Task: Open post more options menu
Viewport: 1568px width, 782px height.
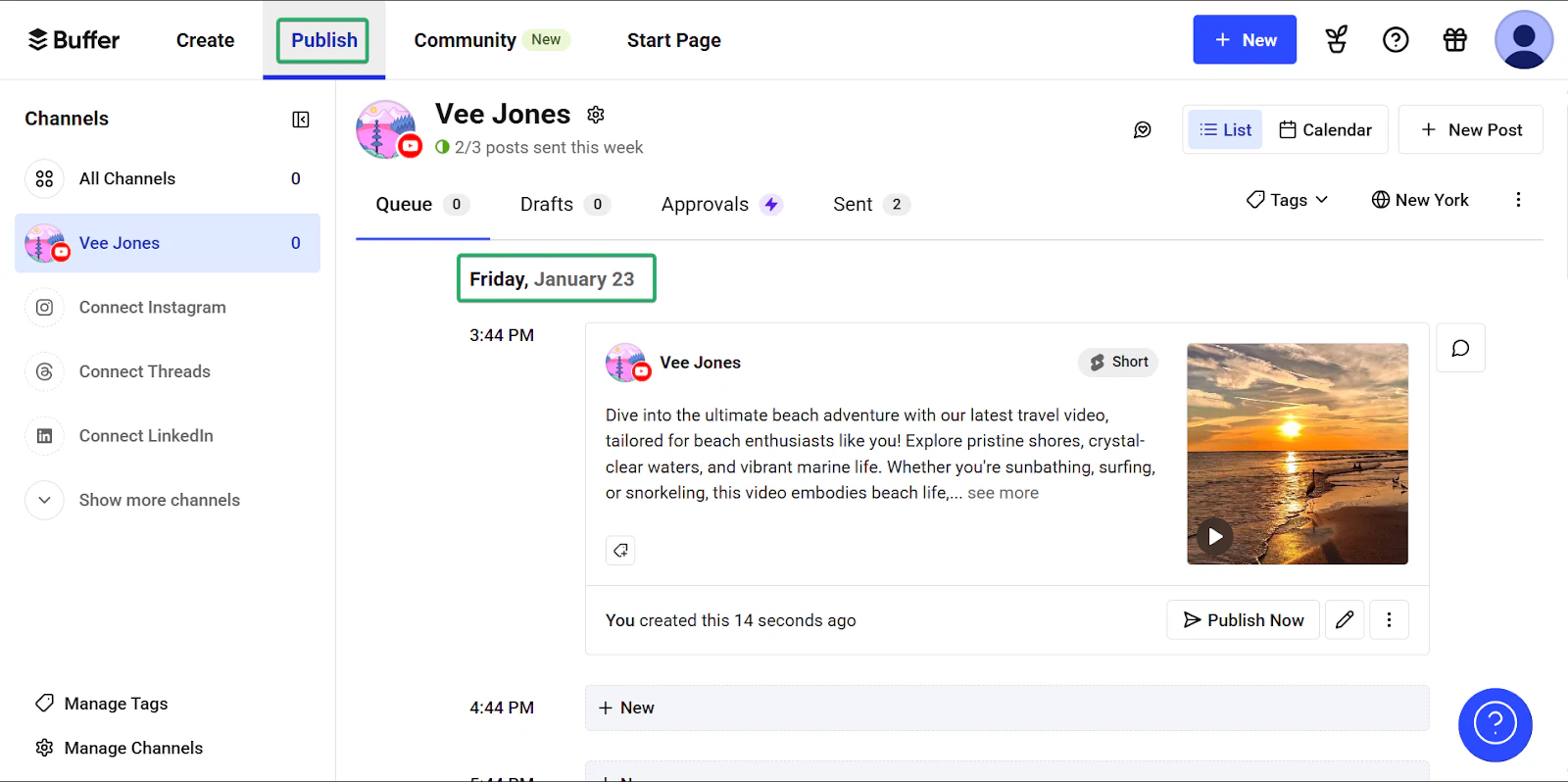Action: pos(1389,619)
